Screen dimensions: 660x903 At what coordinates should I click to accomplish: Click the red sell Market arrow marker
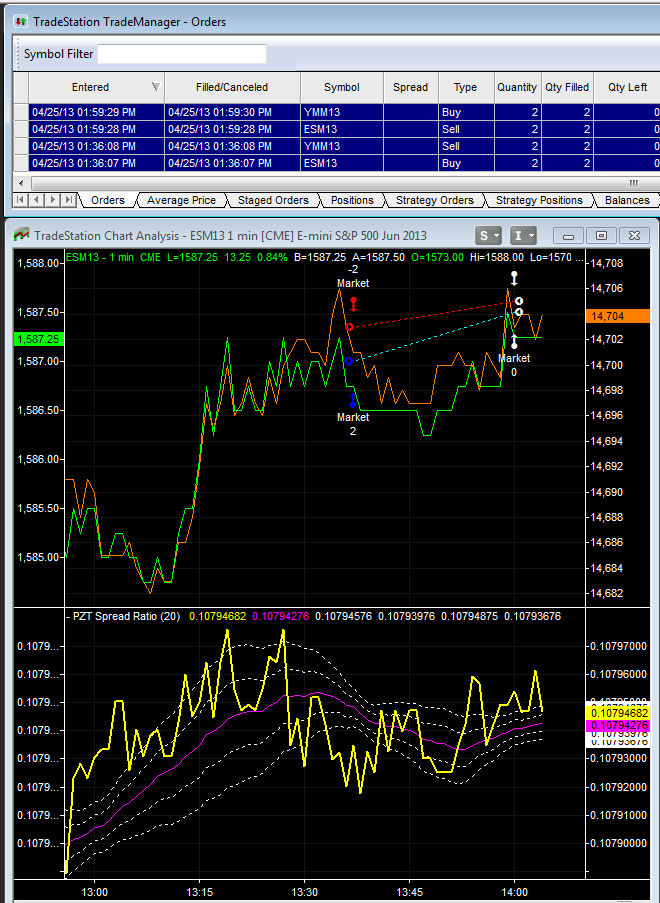pyautogui.click(x=353, y=304)
